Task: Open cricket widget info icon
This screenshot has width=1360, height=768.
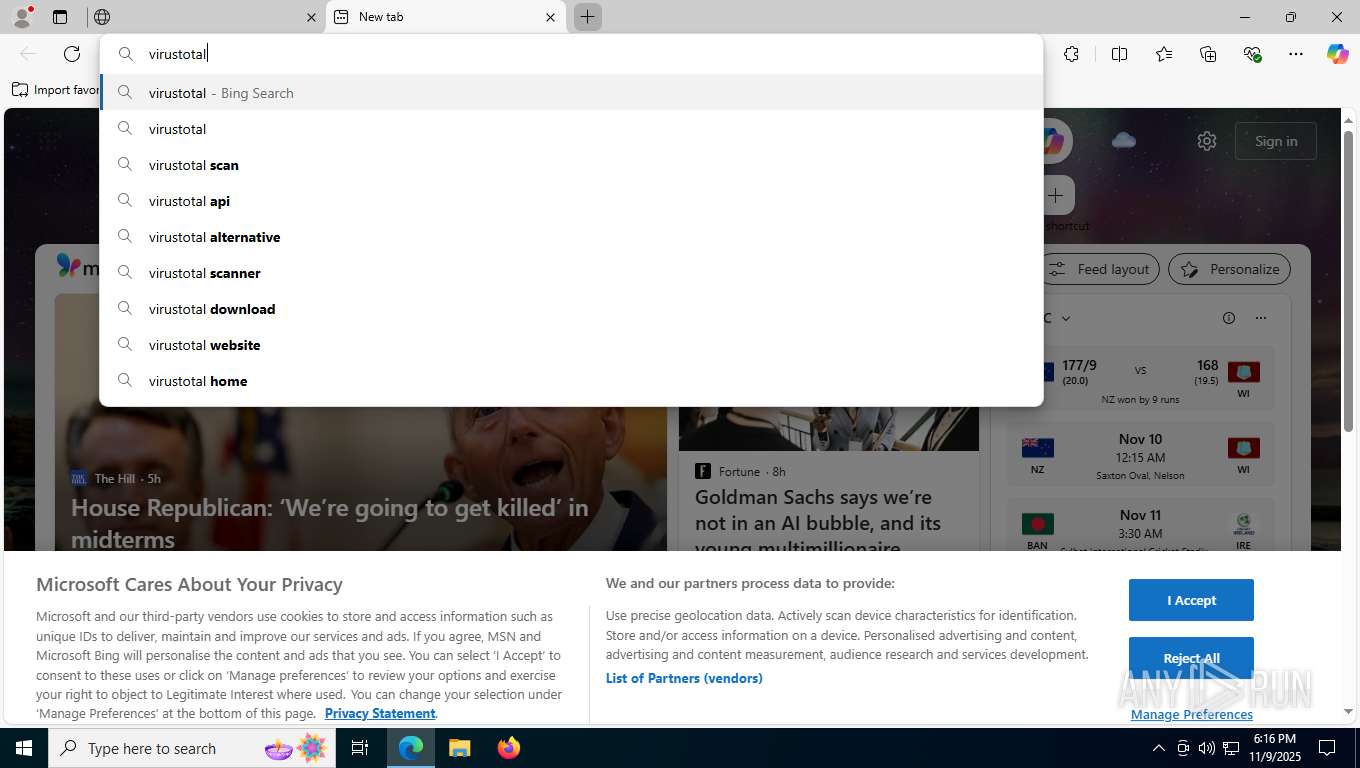Action: pyautogui.click(x=1229, y=318)
